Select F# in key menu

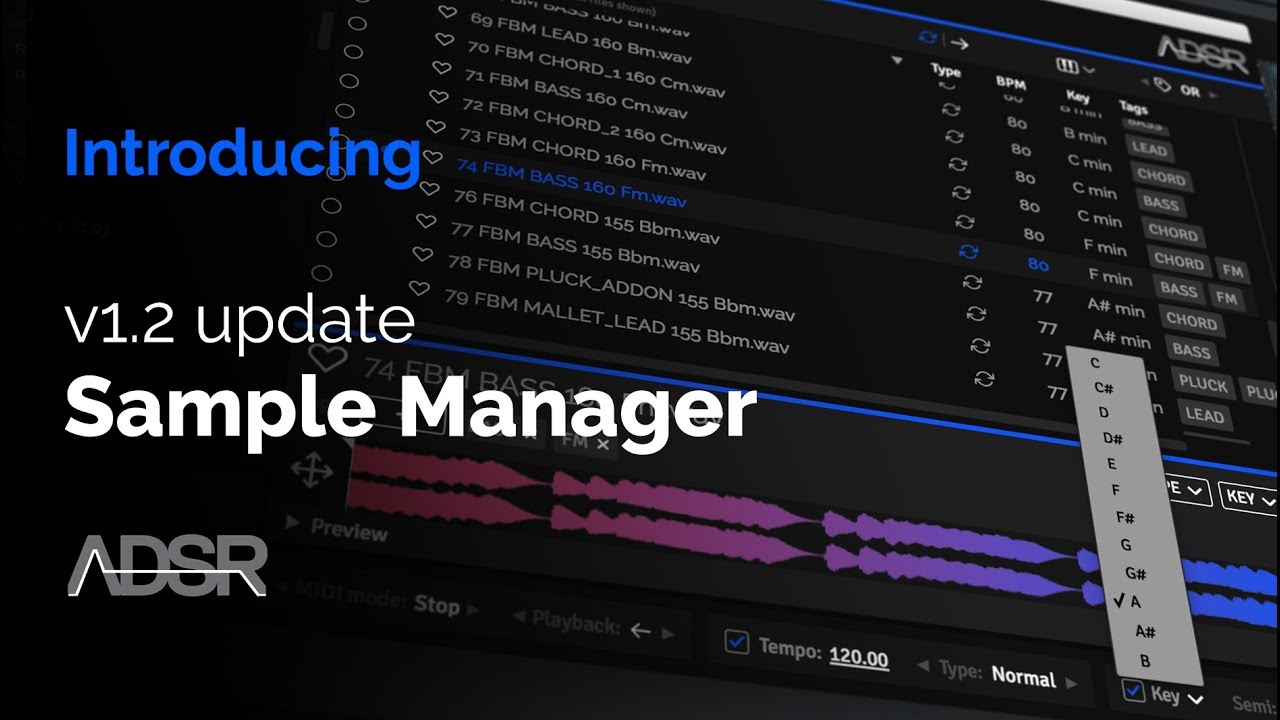pos(1125,517)
